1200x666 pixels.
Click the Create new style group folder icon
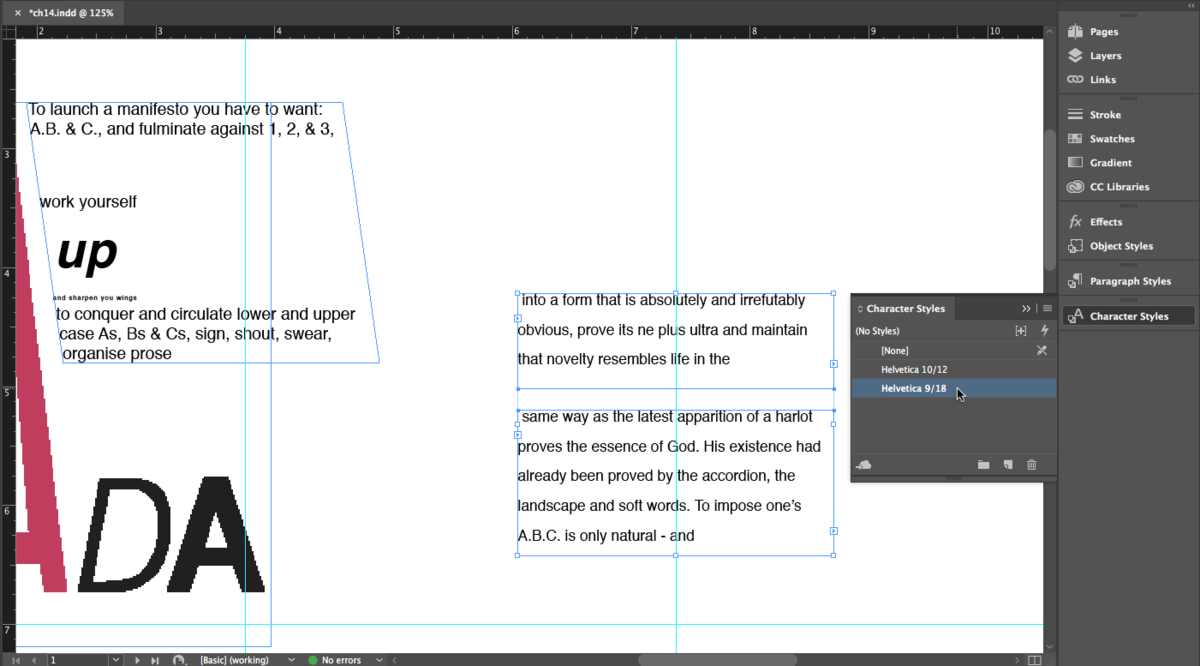click(983, 465)
